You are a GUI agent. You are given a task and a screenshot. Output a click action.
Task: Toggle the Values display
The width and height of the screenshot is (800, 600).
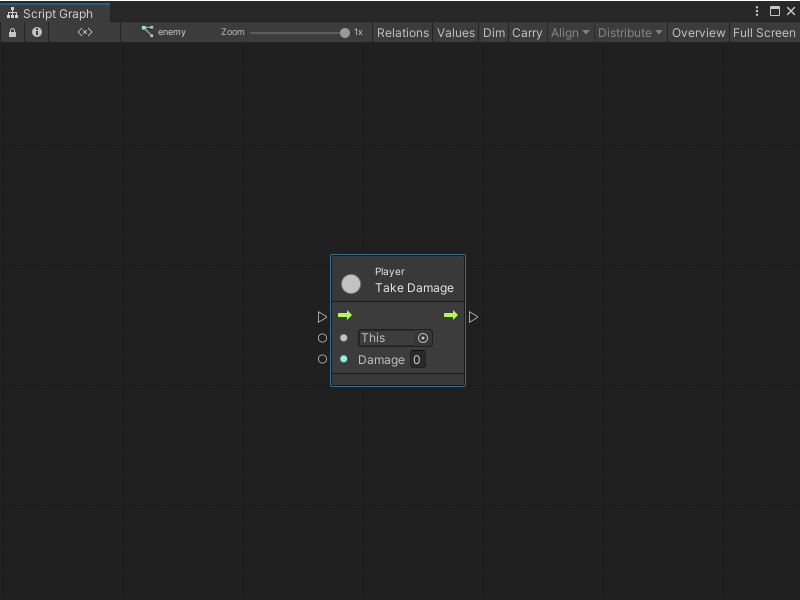click(456, 32)
